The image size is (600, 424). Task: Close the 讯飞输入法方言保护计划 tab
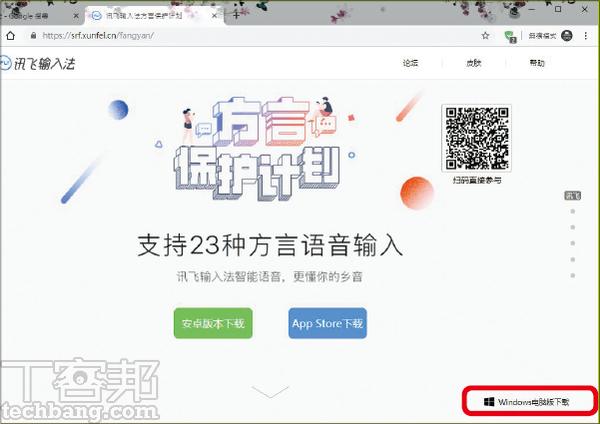214,16
